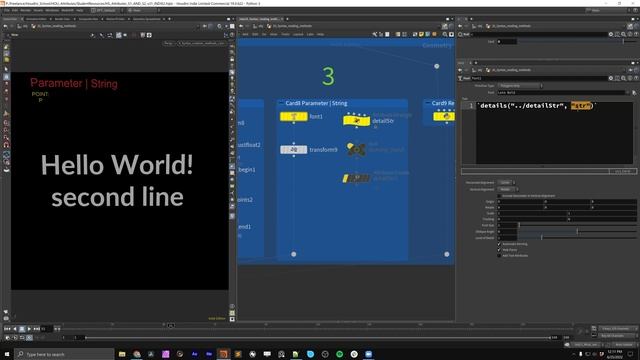Image resolution: width=640 pixels, height=360 pixels.
Task: Click the current frame number field
Action: 47,329
